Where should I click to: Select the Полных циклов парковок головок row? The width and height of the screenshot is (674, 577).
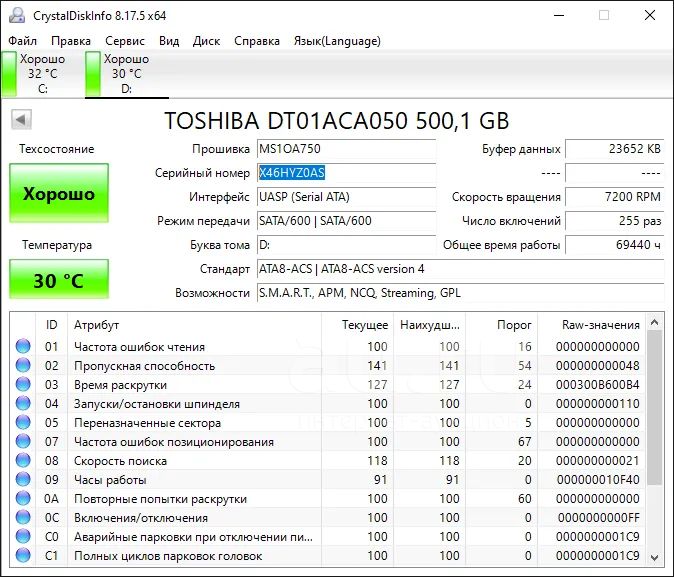pyautogui.click(x=328, y=556)
